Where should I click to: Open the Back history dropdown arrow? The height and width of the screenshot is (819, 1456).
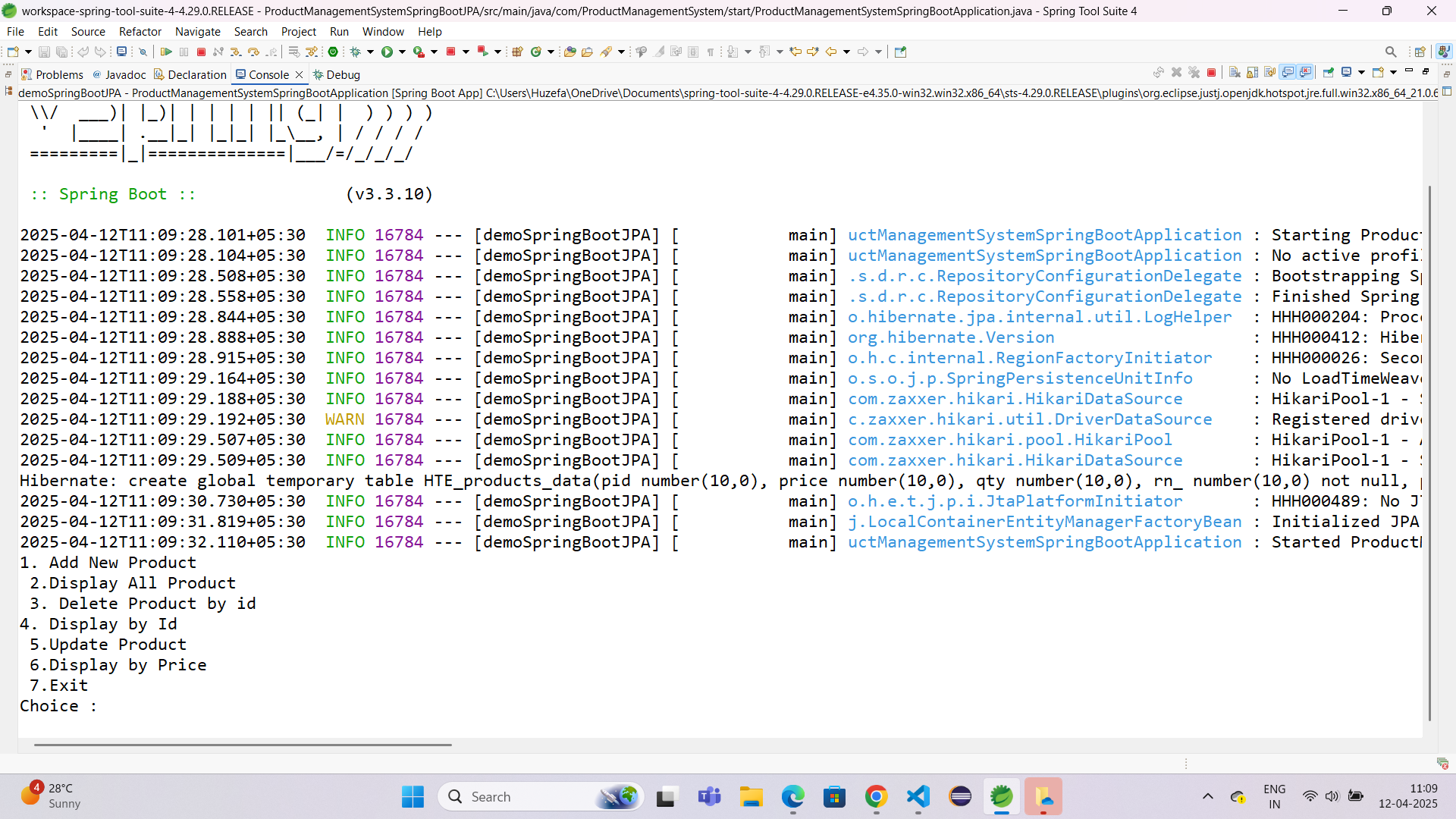pos(846,52)
